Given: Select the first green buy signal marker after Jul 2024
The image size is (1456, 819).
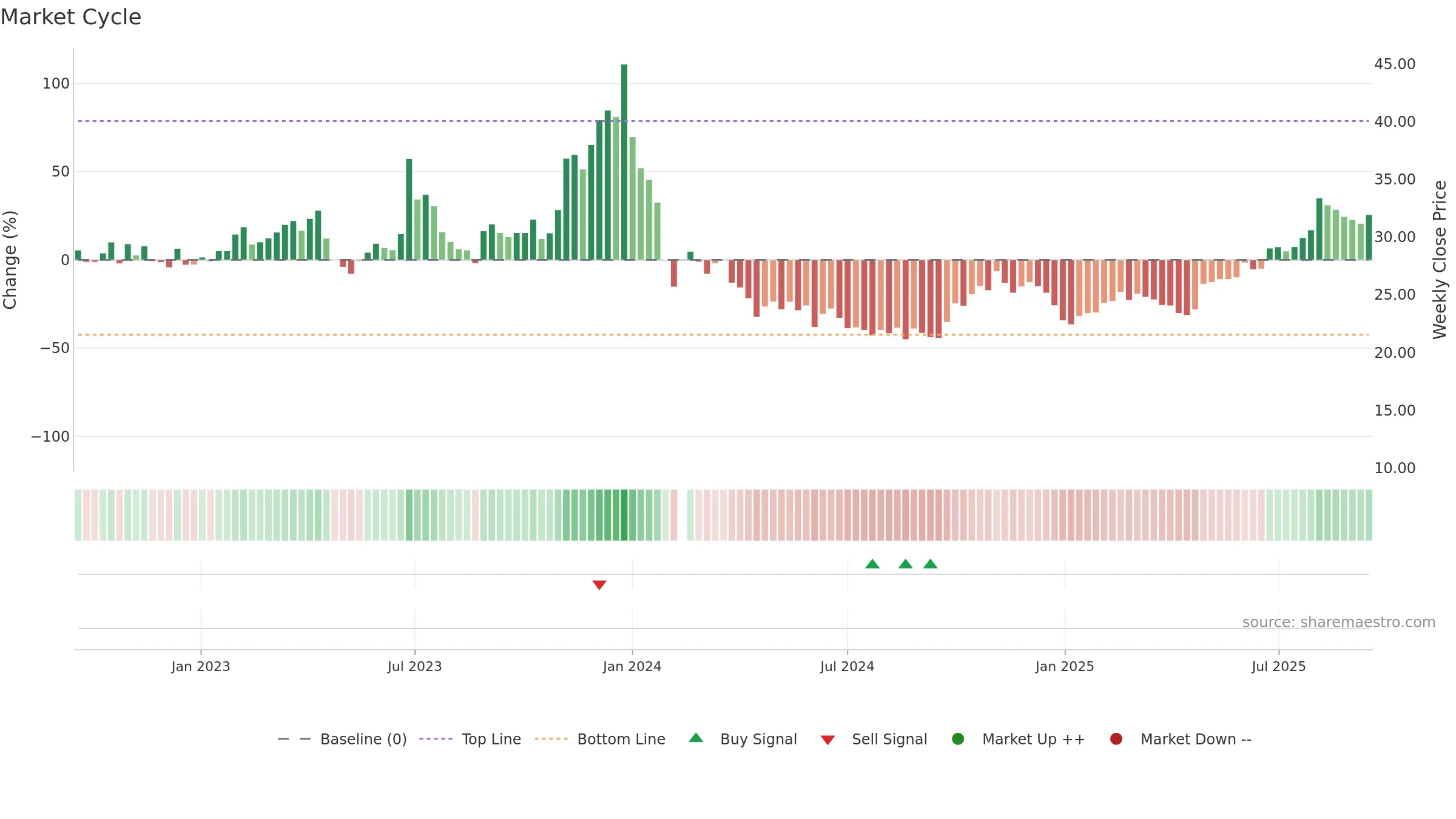Looking at the screenshot, I should coord(872,564).
